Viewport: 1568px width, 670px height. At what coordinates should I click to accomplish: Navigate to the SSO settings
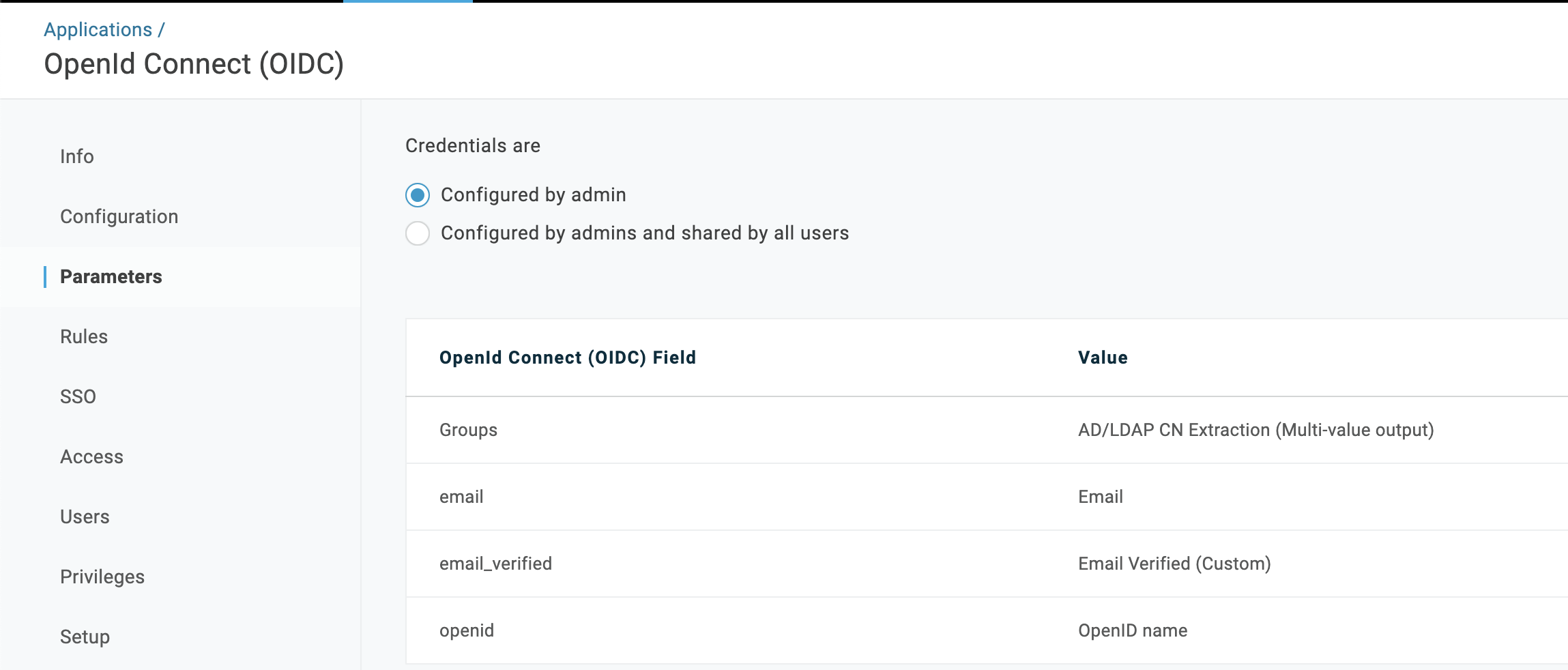(x=78, y=396)
